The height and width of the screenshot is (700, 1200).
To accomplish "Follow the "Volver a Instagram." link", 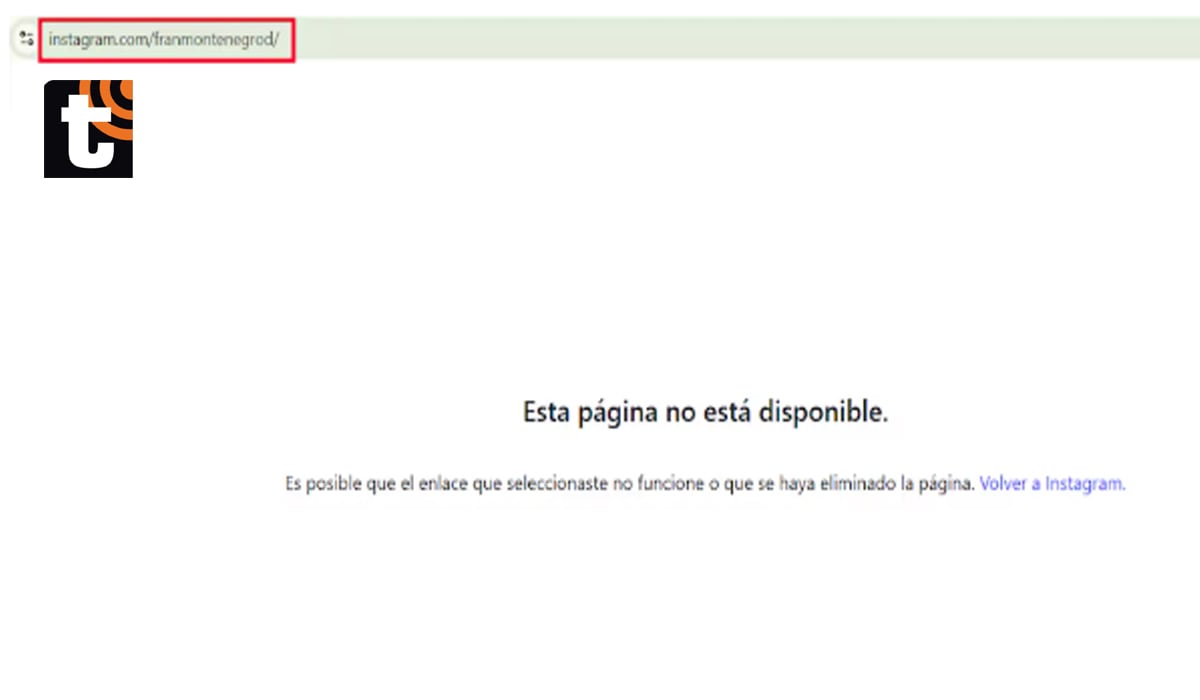I will 1052,484.
